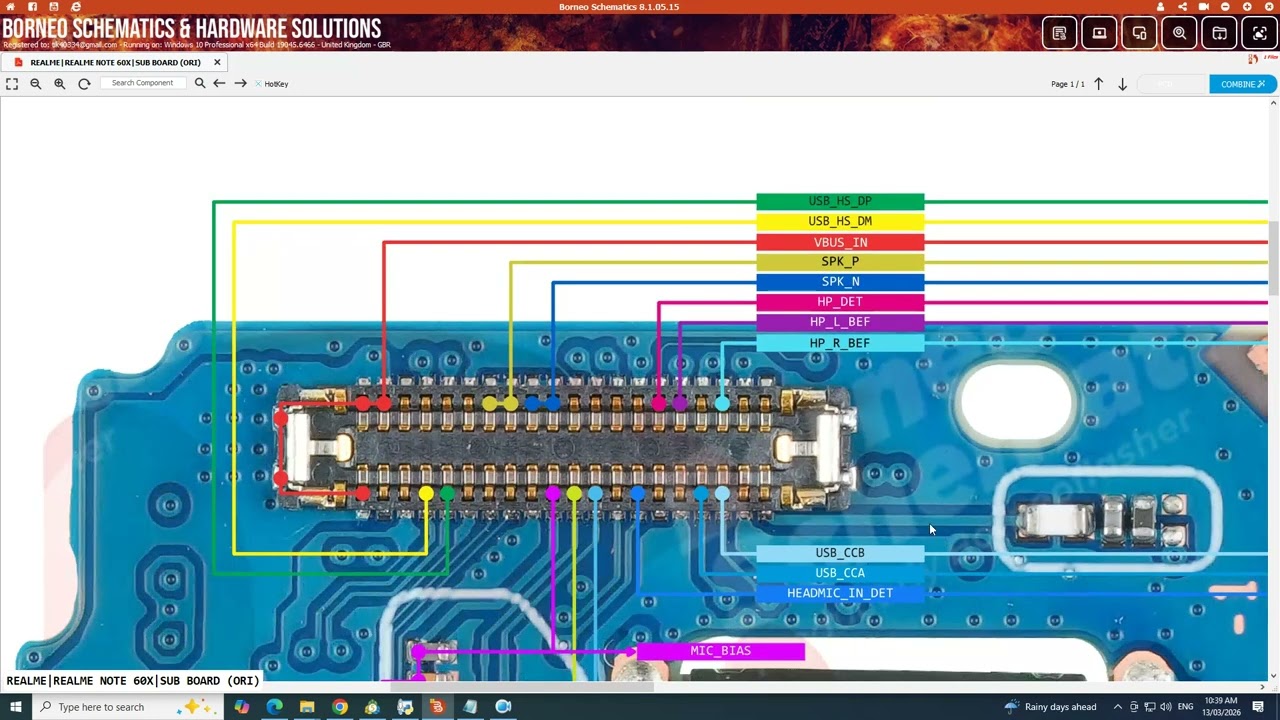The image size is (1280, 720).
Task: Click the page down arrow
Action: tap(1122, 84)
